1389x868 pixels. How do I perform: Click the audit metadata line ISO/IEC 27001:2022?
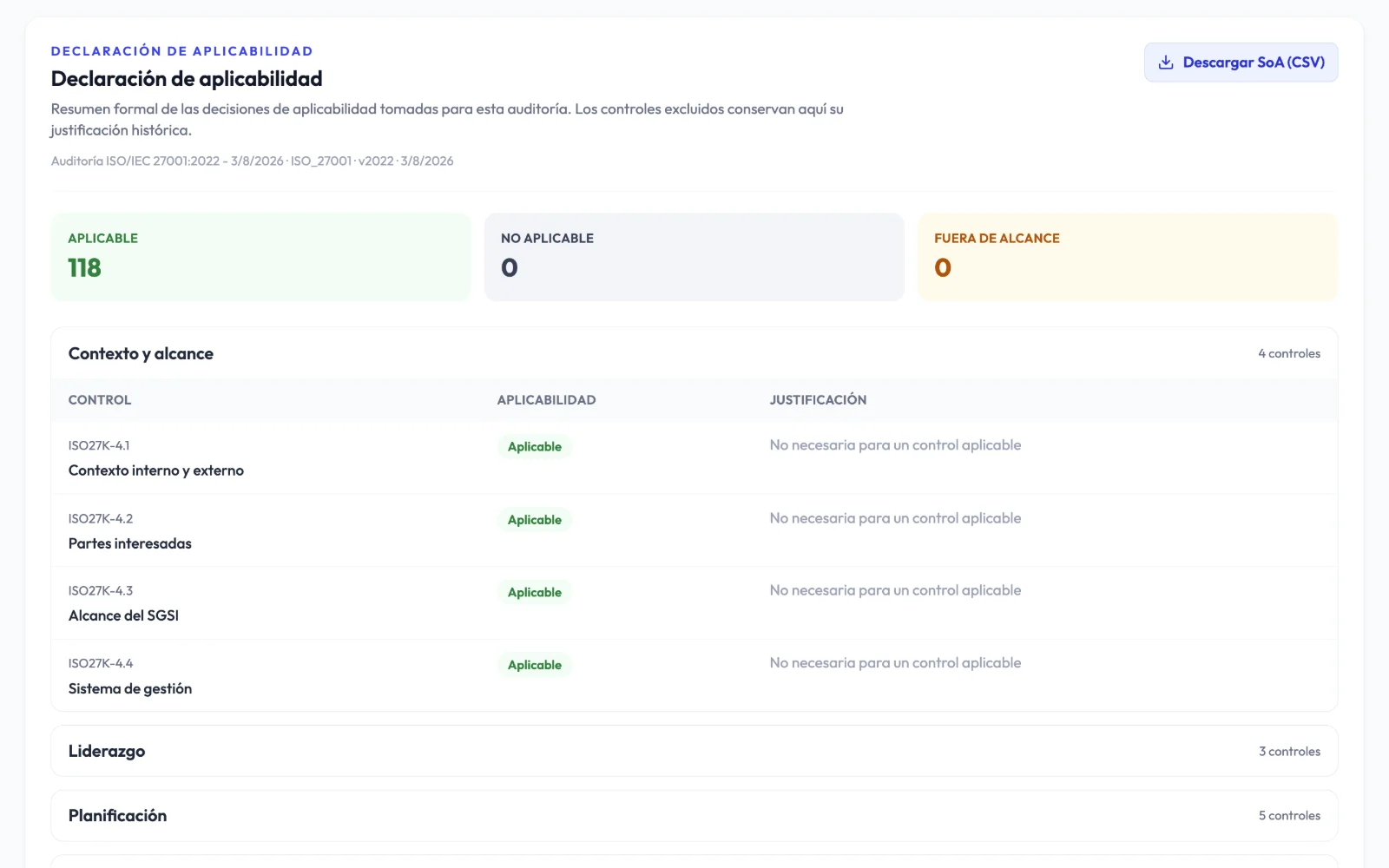pyautogui.click(x=252, y=161)
